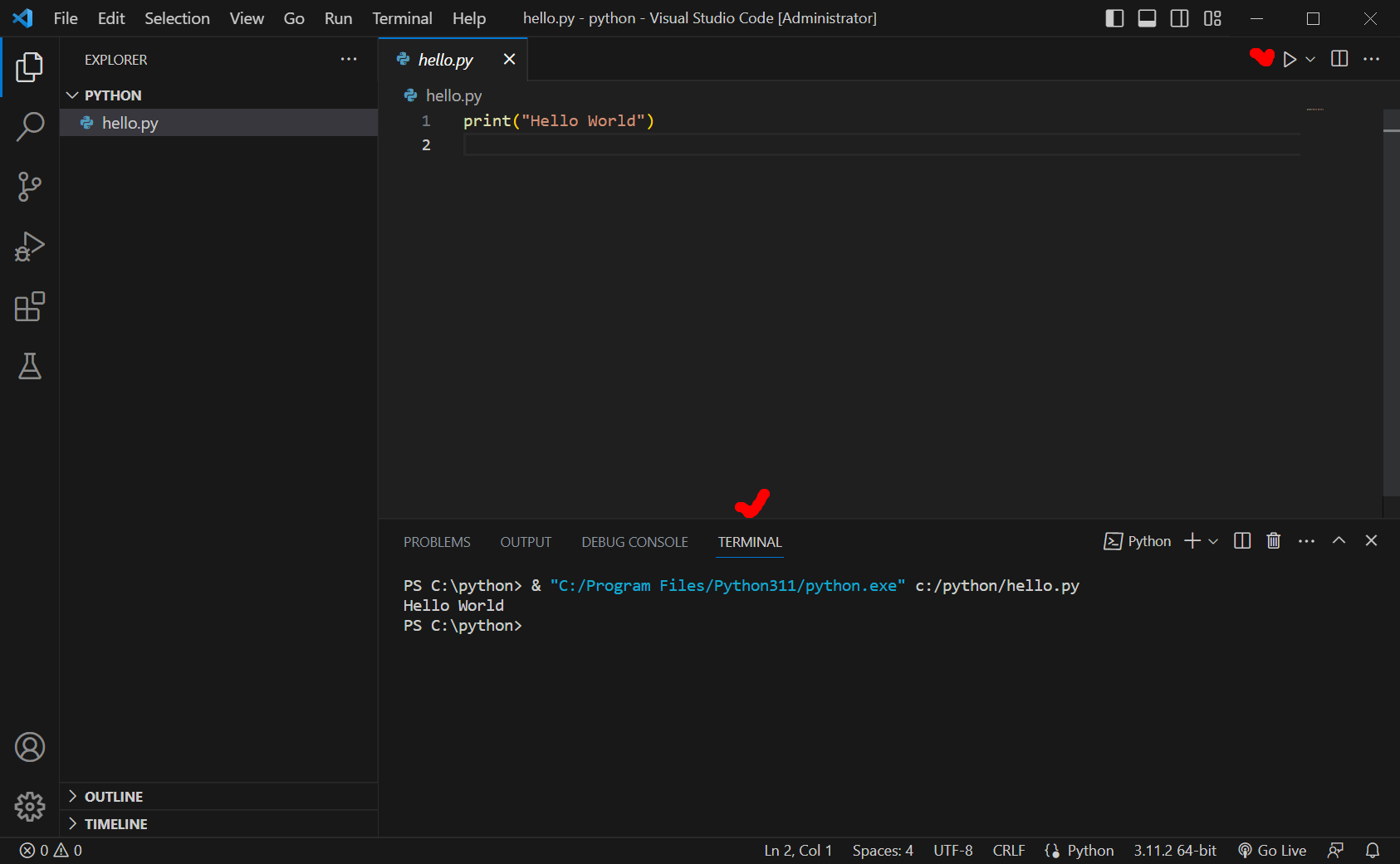
Task: Click code line 1 print statement
Action: pos(559,121)
